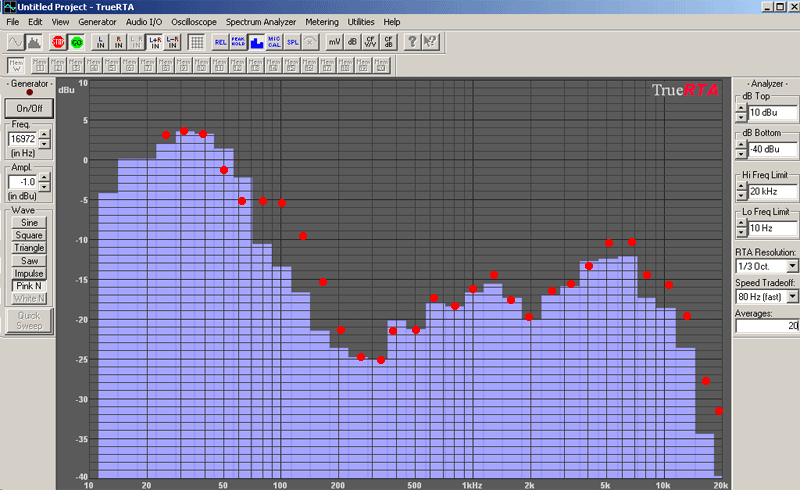This screenshot has height=490, width=800.
Task: Toggle the generator On/Off button
Action: (29, 108)
